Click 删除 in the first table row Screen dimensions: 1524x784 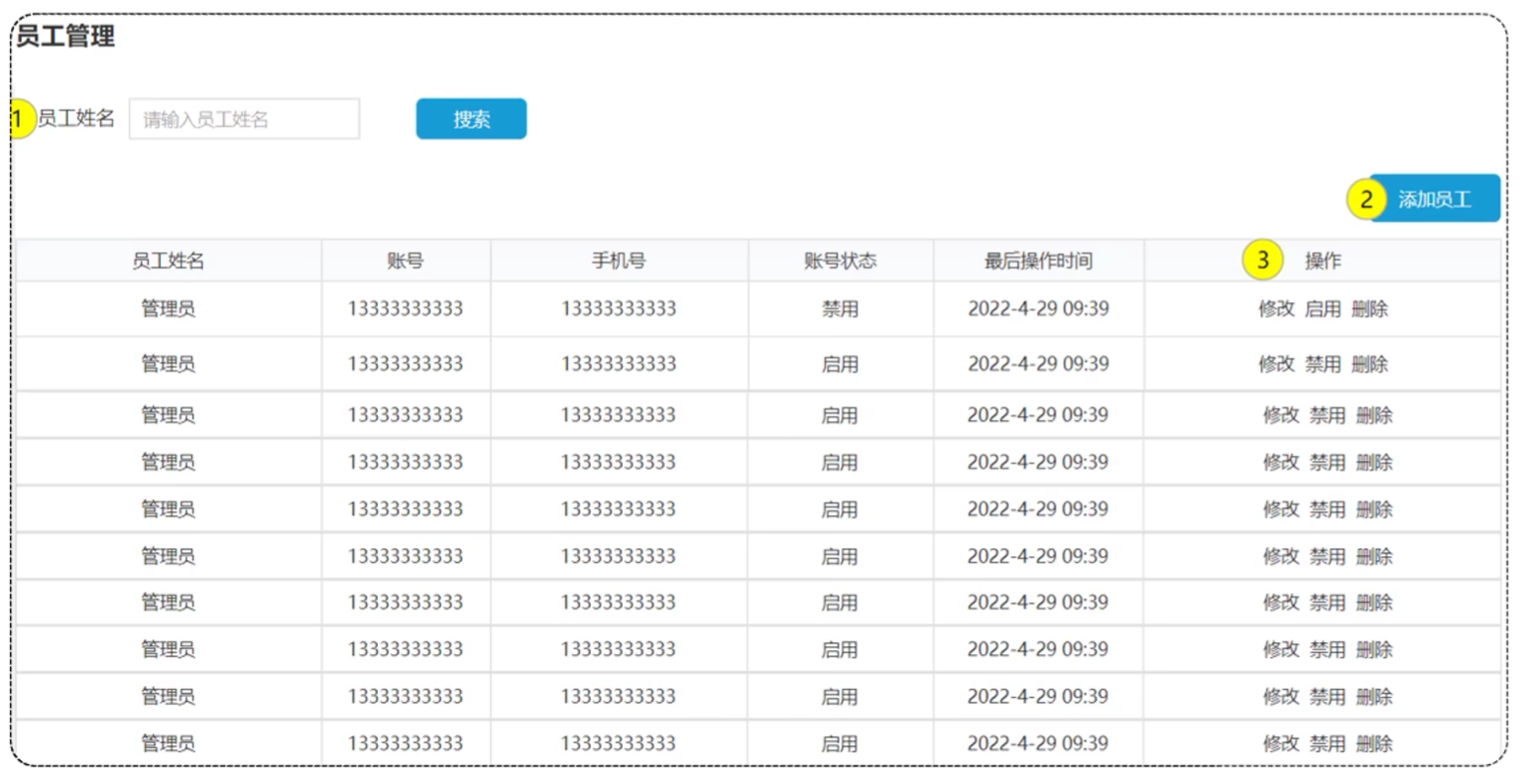(x=1369, y=309)
